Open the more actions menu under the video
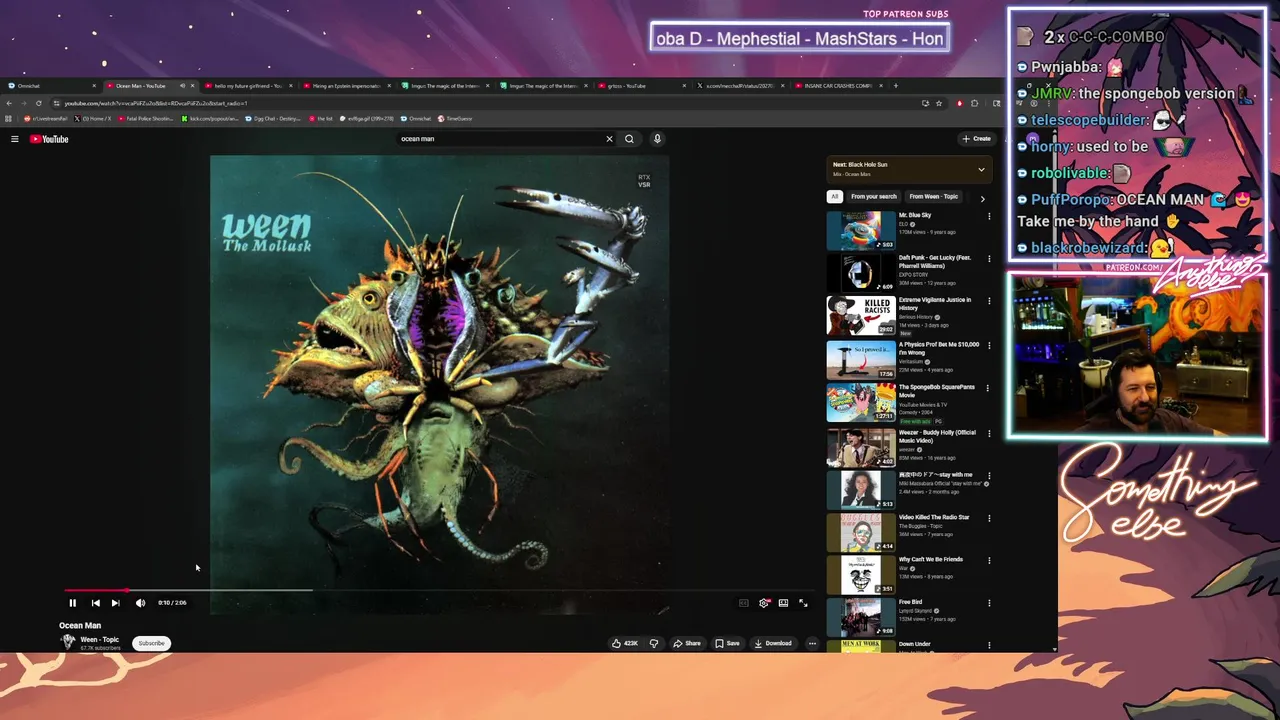 (812, 643)
